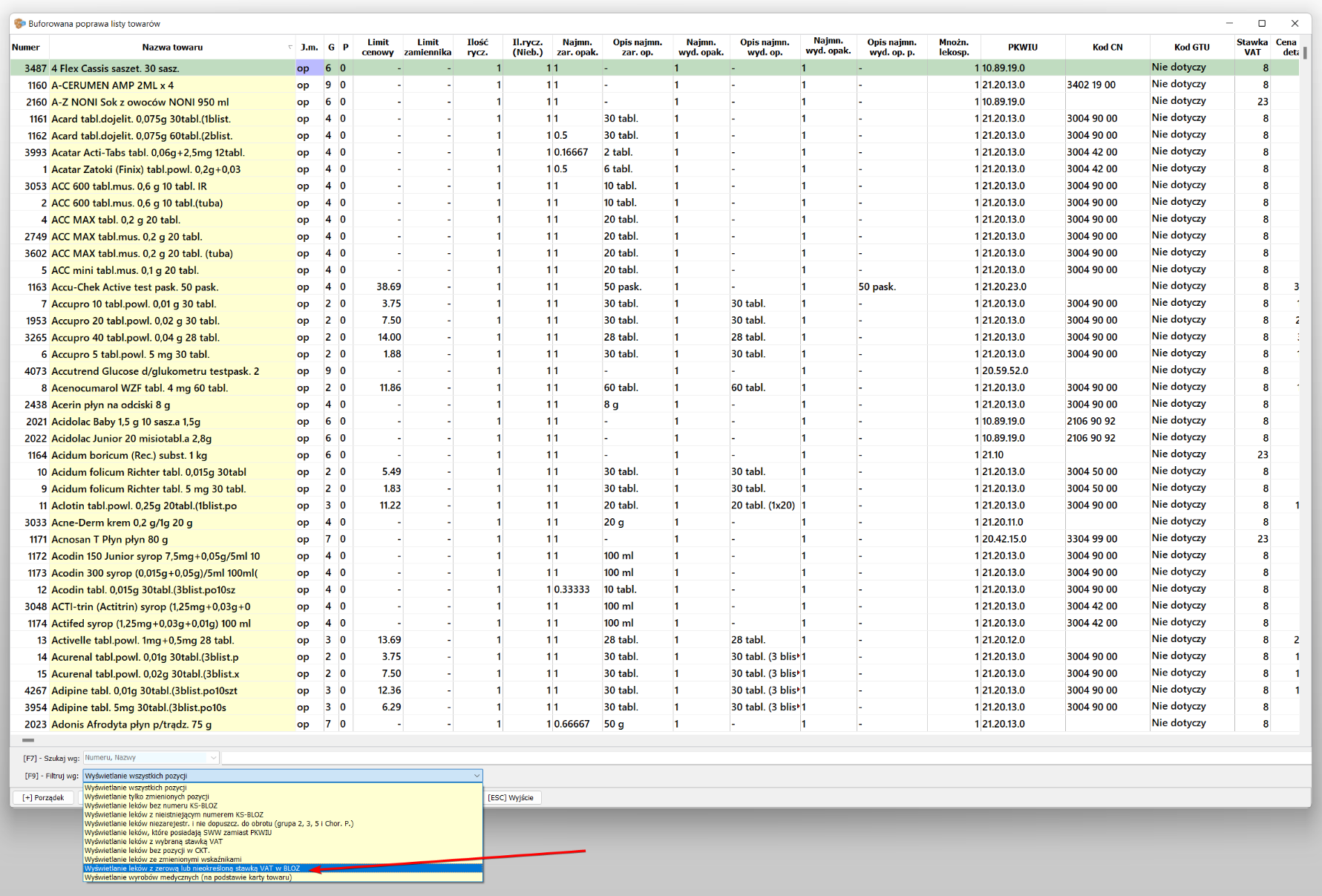Minimize the Buforowana poprawa listy towarów window
The width and height of the screenshot is (1322, 896).
pos(1229,24)
